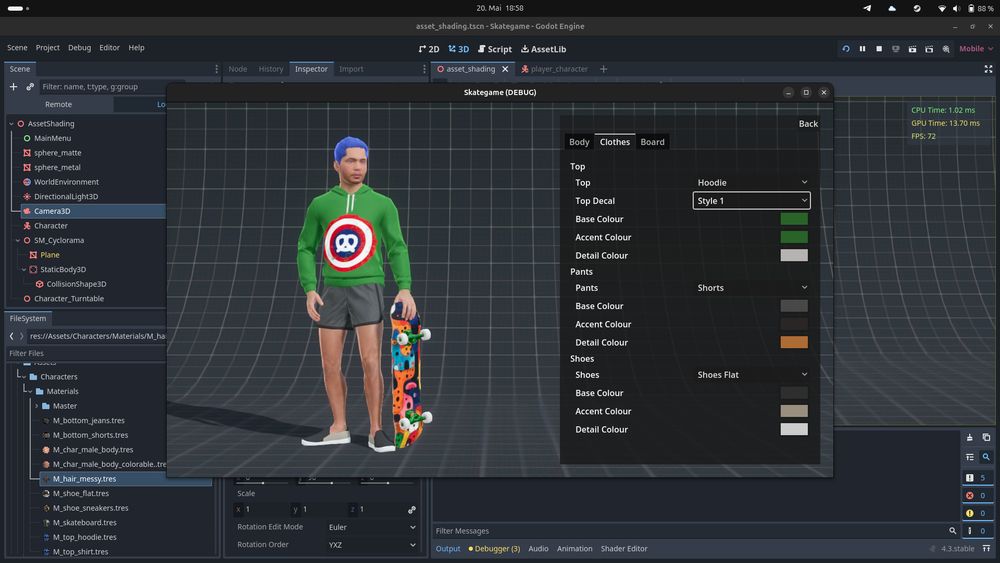The image size is (1000, 563).
Task: Switch to the Script workspace
Action: pyautogui.click(x=495, y=49)
